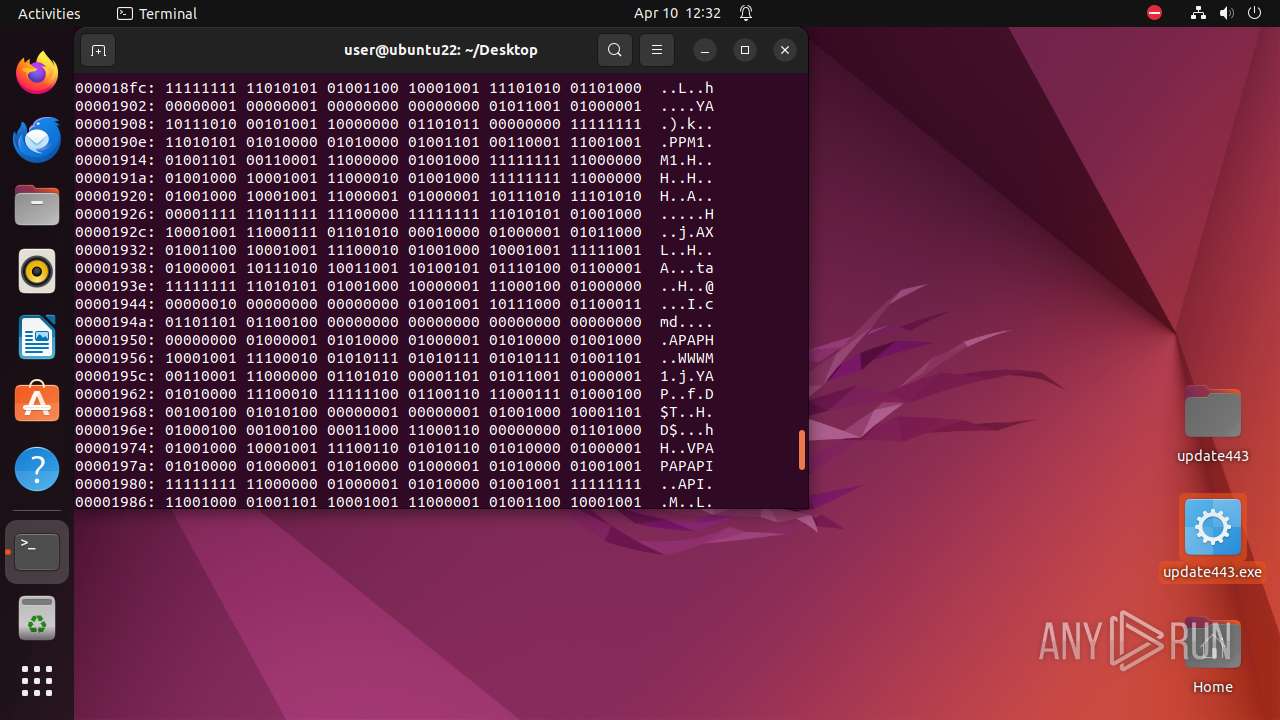1280x720 pixels.
Task: Open the Terminal app menu in top bar
Action: [157, 13]
